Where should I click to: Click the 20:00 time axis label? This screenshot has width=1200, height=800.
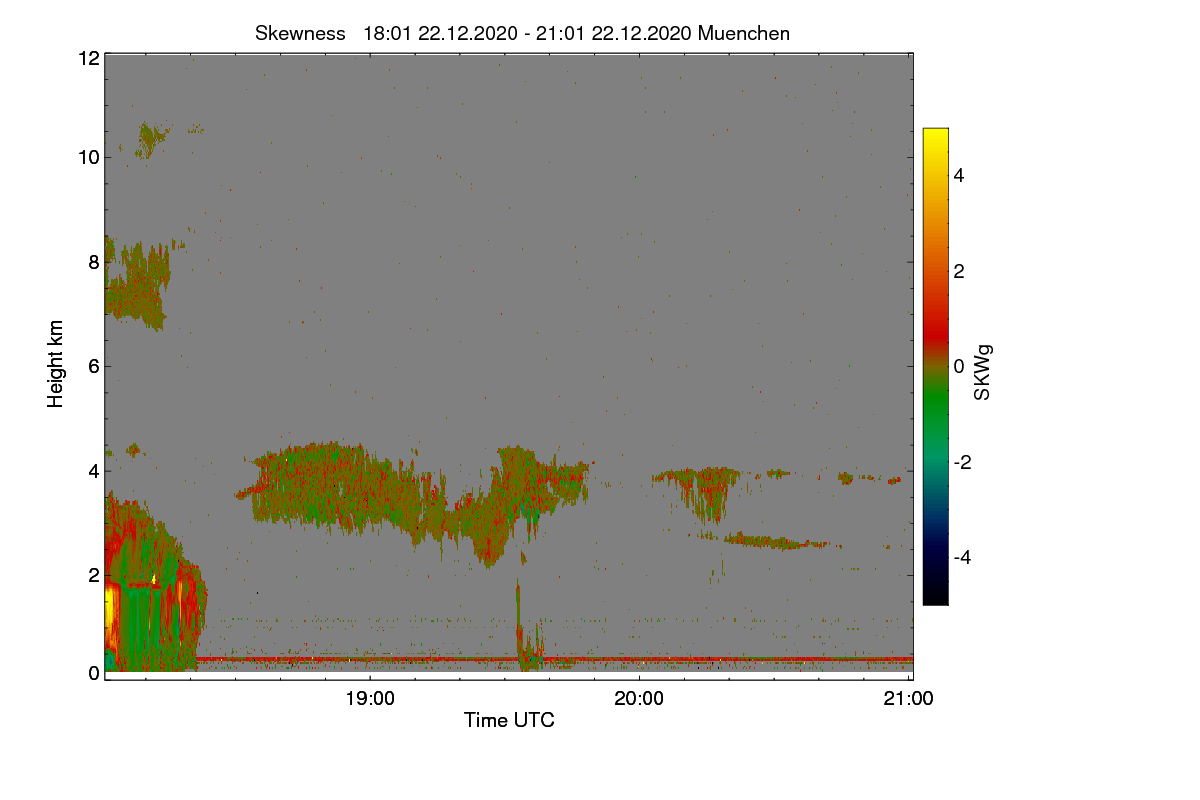click(x=640, y=699)
